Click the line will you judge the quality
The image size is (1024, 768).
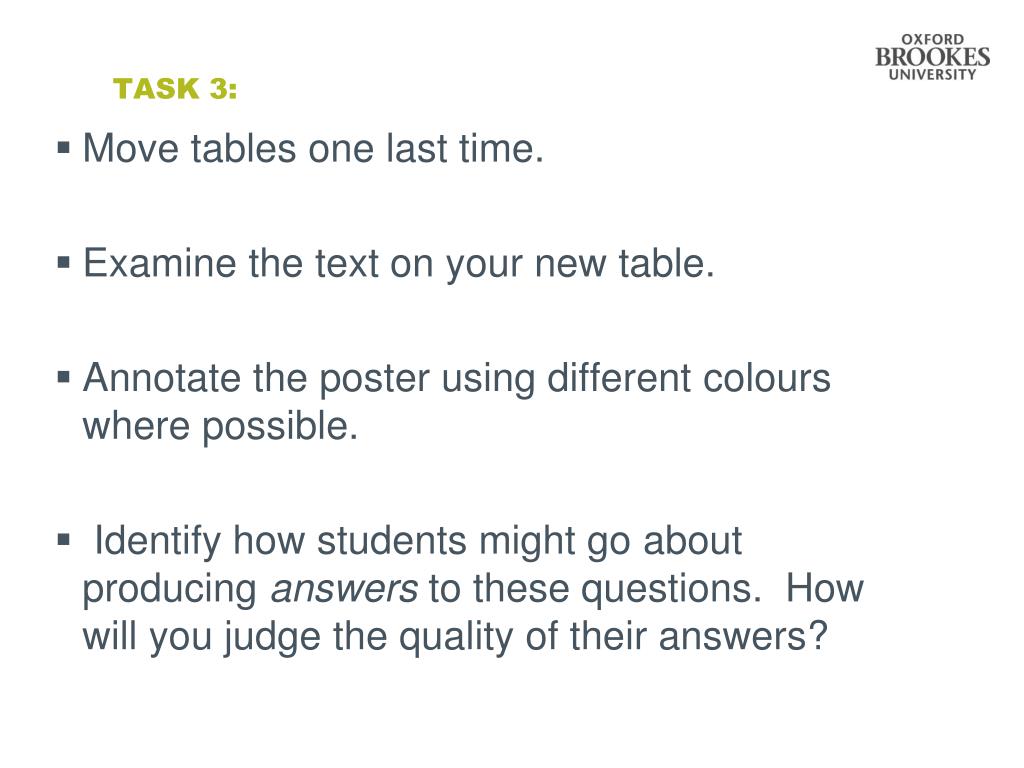click(455, 637)
